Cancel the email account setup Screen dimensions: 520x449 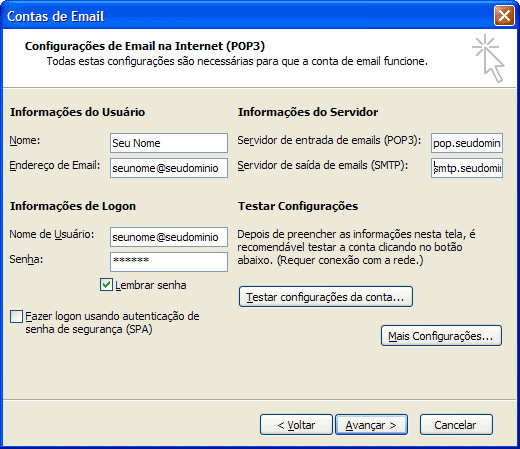click(456, 425)
